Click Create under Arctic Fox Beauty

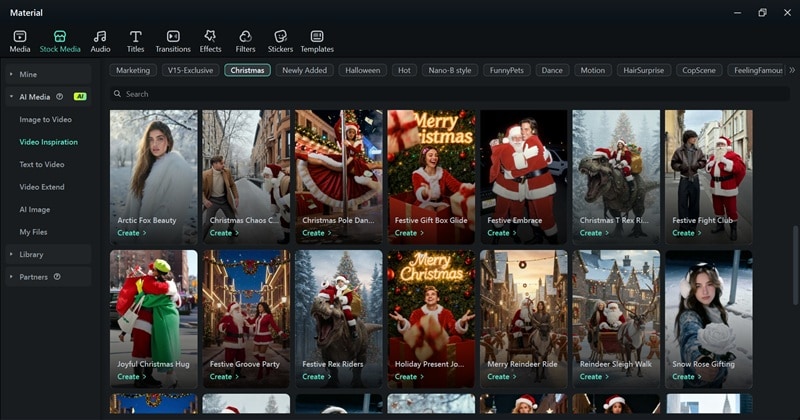[x=132, y=233]
